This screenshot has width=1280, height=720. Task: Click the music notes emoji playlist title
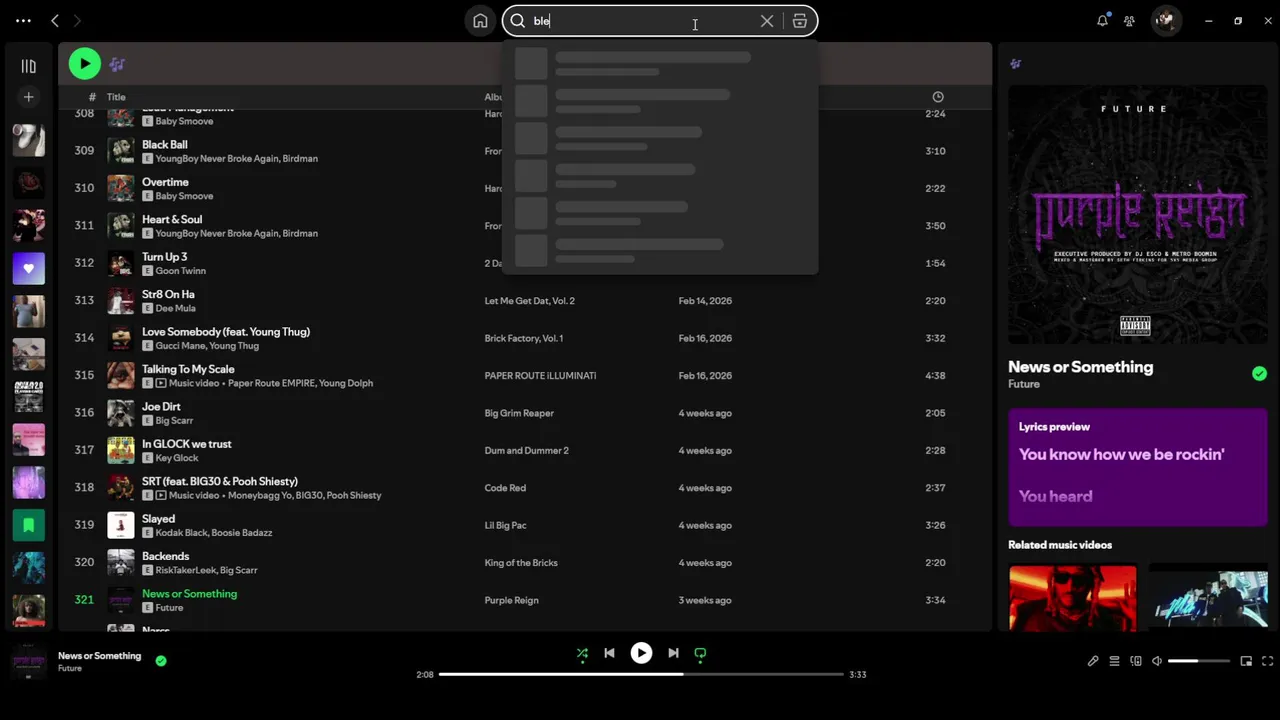point(117,64)
